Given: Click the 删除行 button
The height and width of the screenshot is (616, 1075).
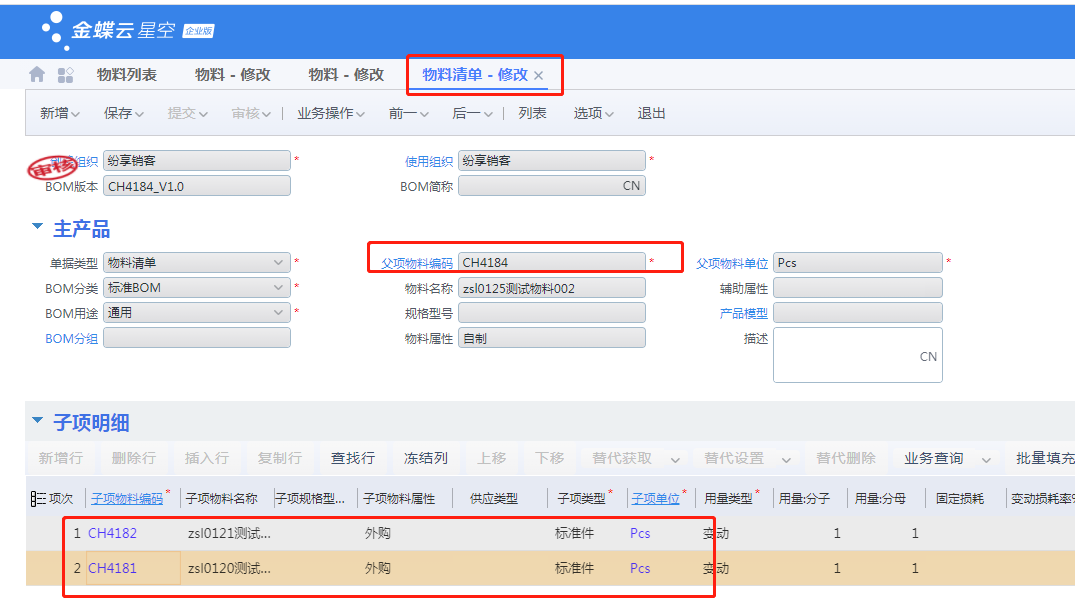Looking at the screenshot, I should point(134,458).
